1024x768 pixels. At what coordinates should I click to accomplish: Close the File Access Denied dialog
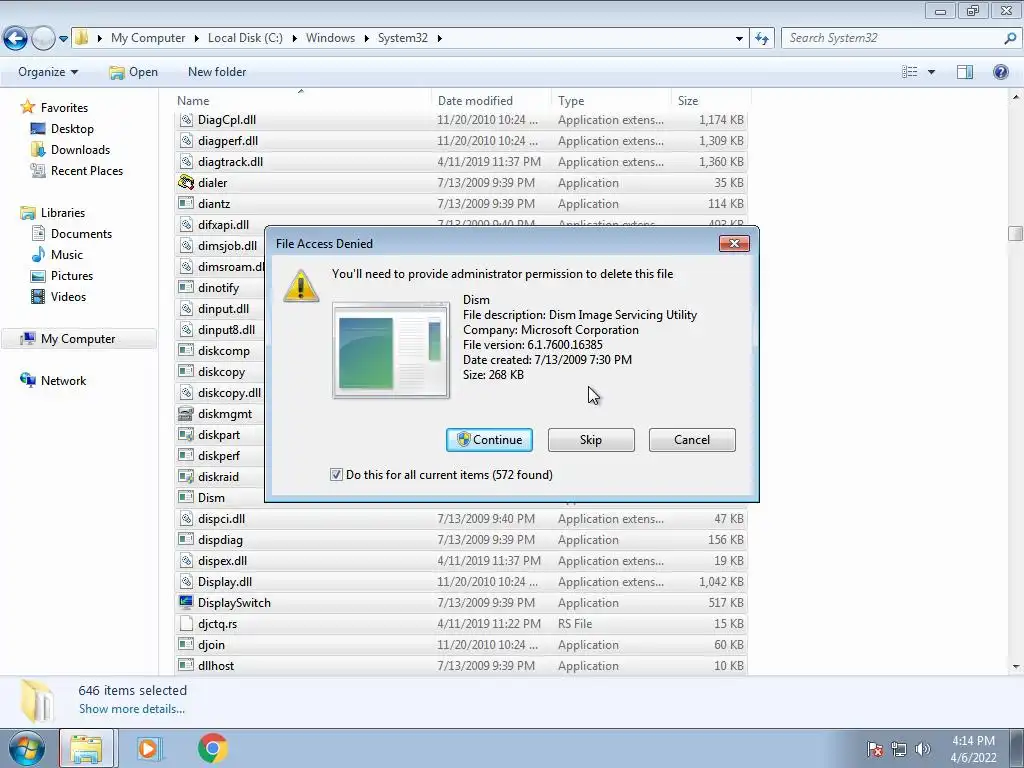(734, 244)
